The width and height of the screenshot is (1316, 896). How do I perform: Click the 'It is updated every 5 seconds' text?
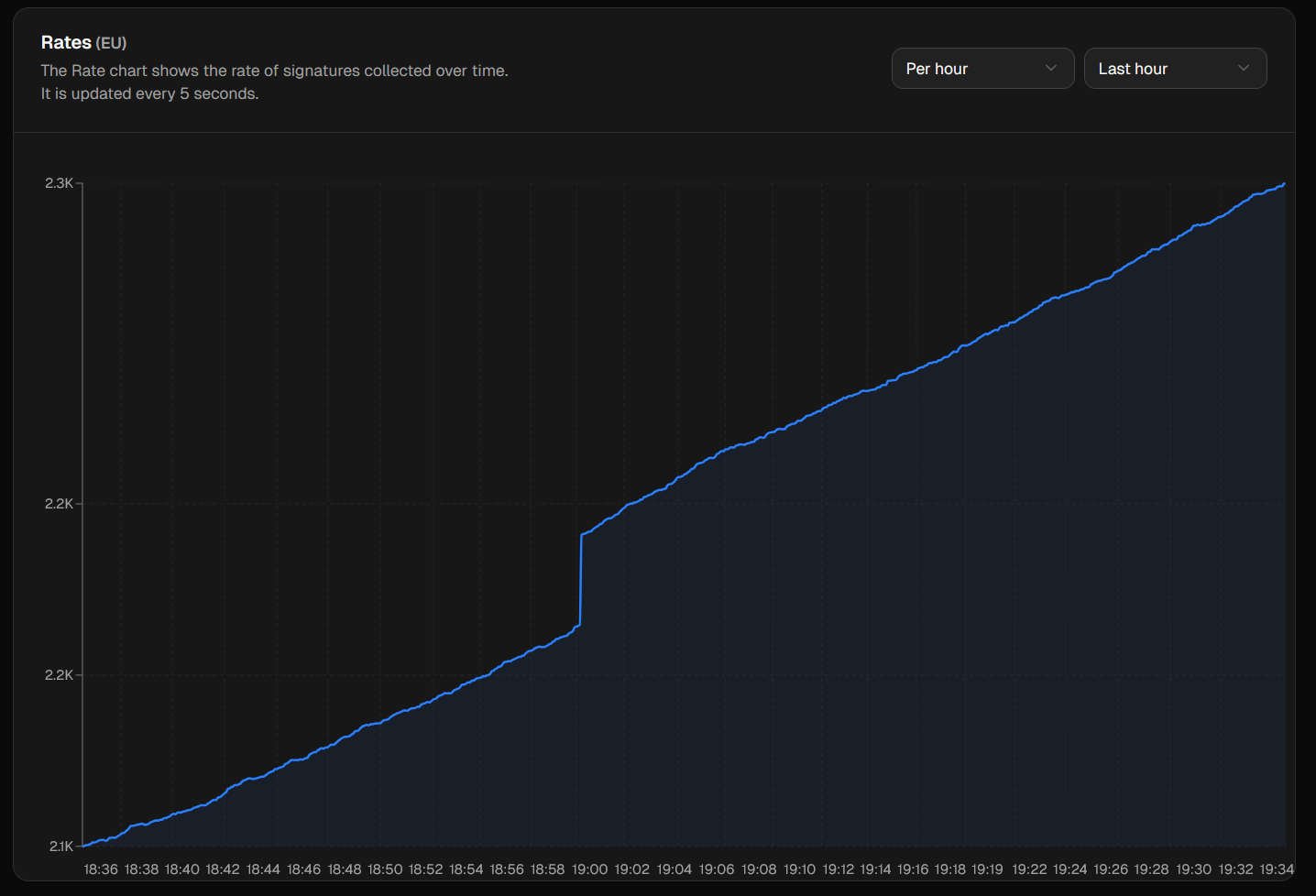[x=149, y=93]
